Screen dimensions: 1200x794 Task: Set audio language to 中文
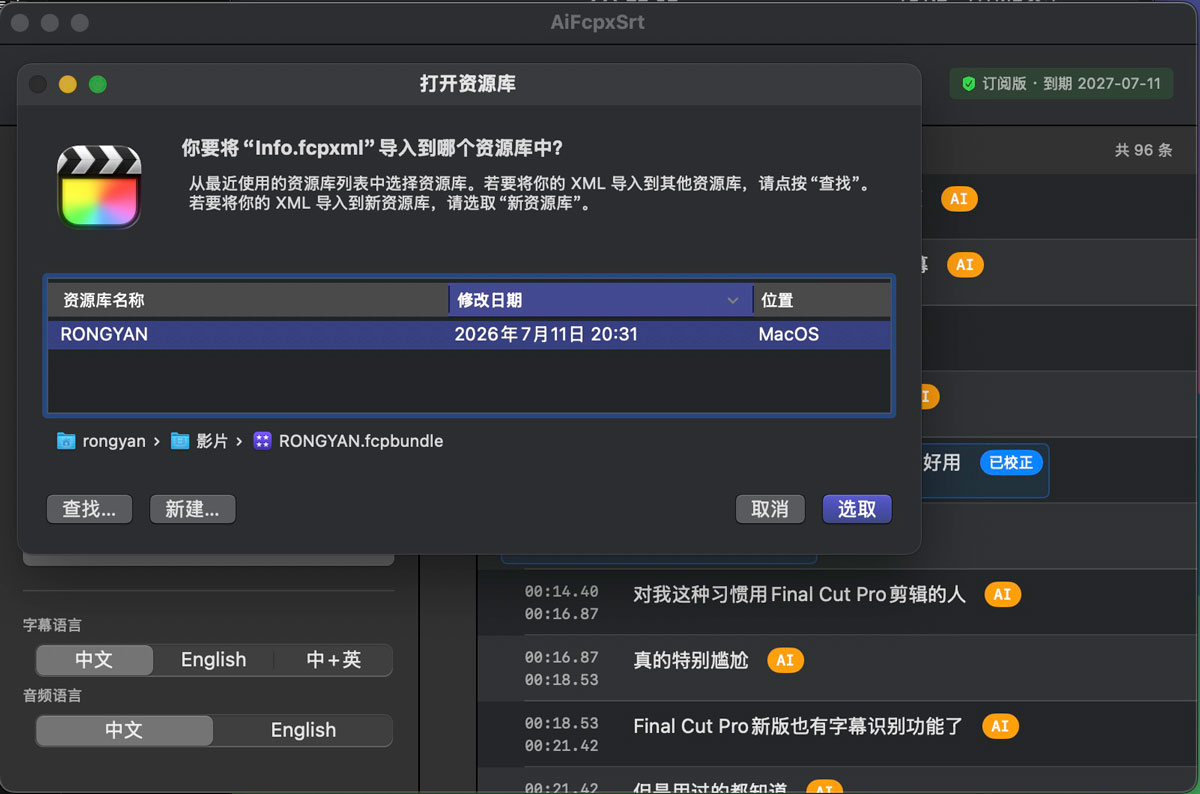click(124, 730)
